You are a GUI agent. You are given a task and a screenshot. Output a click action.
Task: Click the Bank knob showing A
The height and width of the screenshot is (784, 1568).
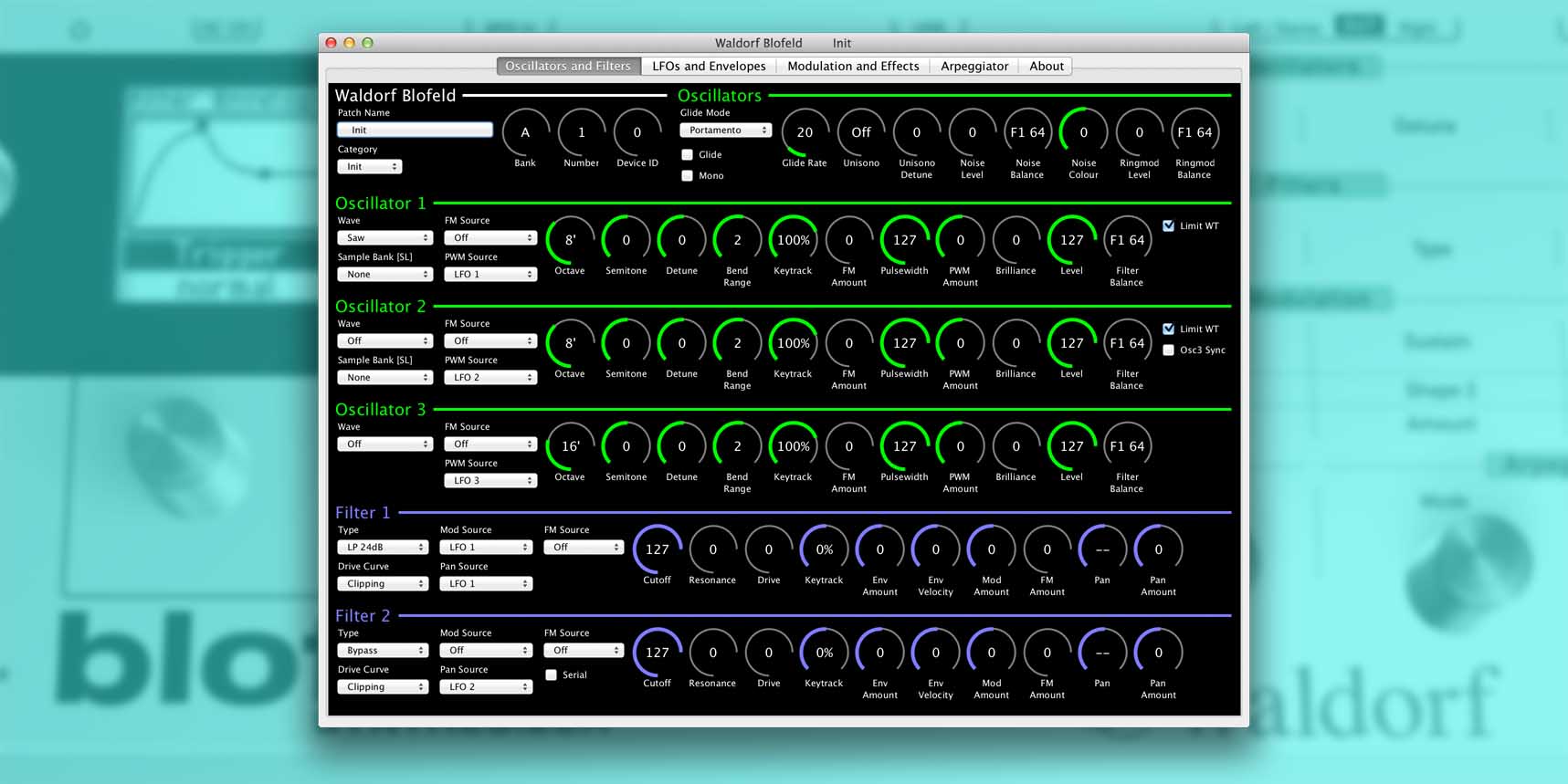[x=525, y=132]
